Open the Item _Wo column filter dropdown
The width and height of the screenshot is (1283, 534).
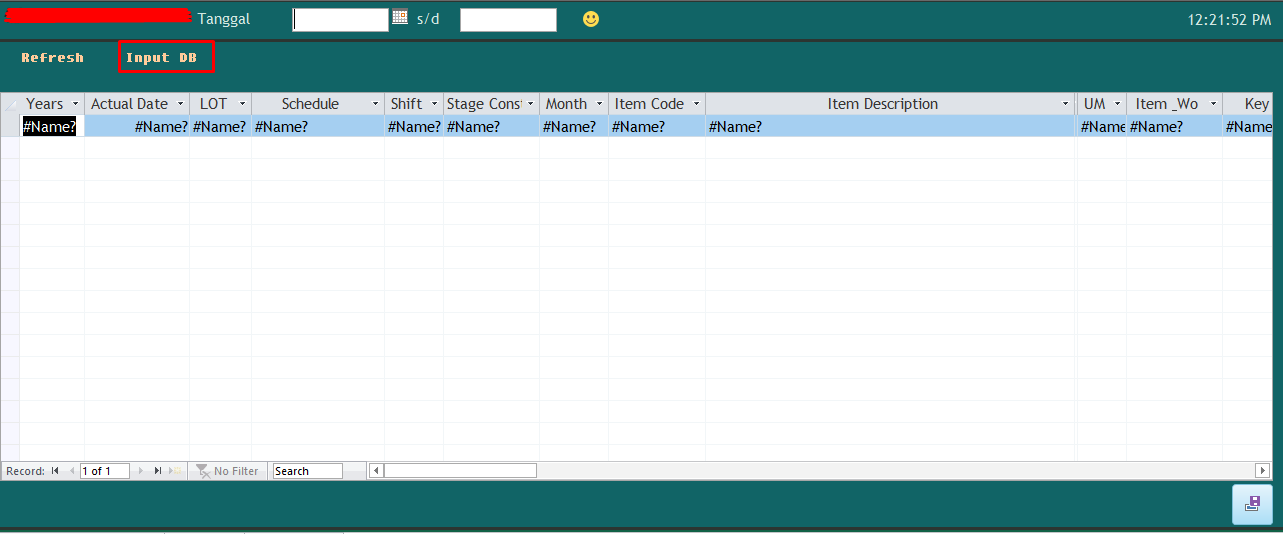pos(1213,104)
